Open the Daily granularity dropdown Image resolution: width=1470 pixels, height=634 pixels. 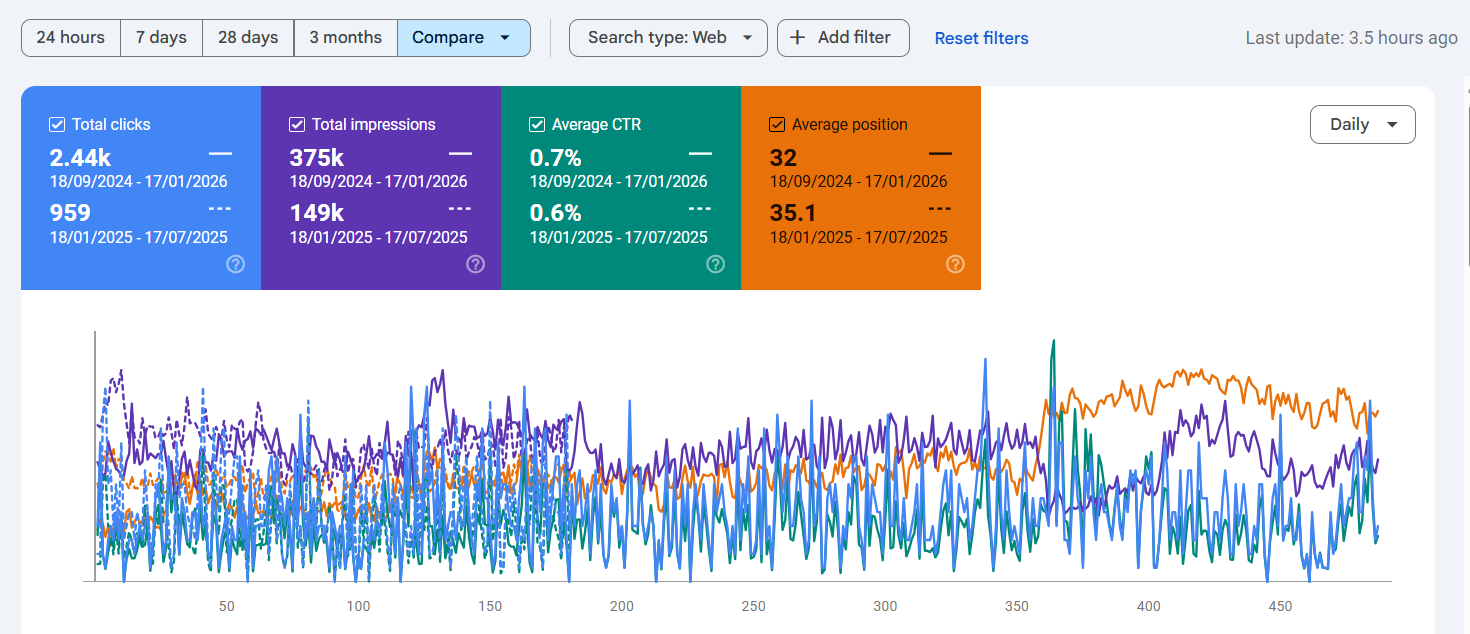tap(1362, 124)
